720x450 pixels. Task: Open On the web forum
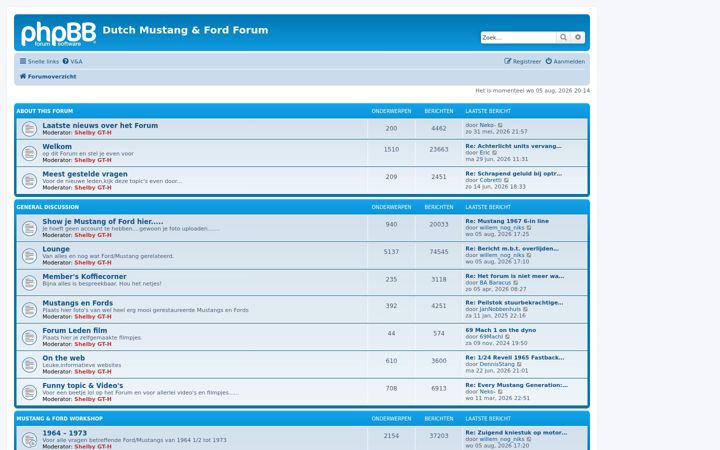pyautogui.click(x=63, y=358)
